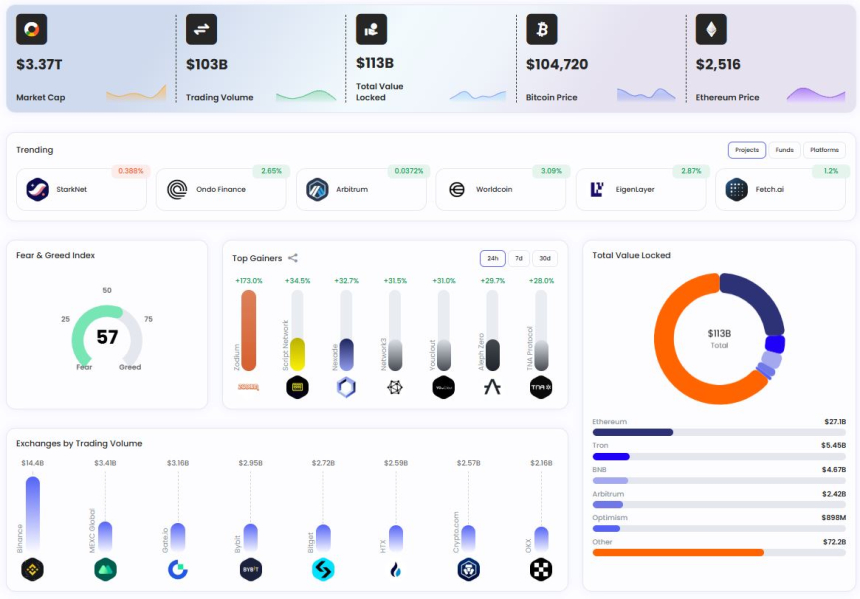Open the StarkNet trending card
This screenshot has height=599, width=860.
81,189
